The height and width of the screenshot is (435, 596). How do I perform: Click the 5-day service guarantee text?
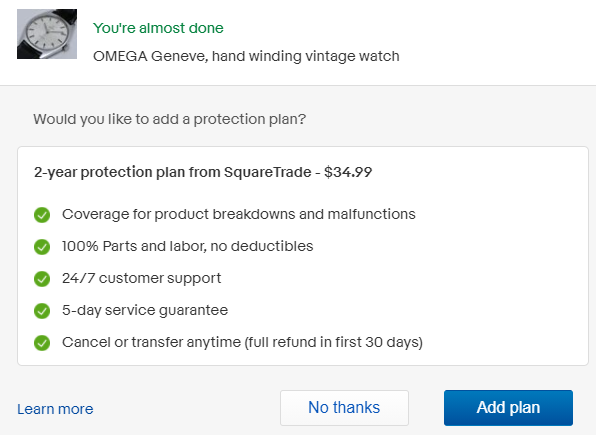[x=145, y=310]
